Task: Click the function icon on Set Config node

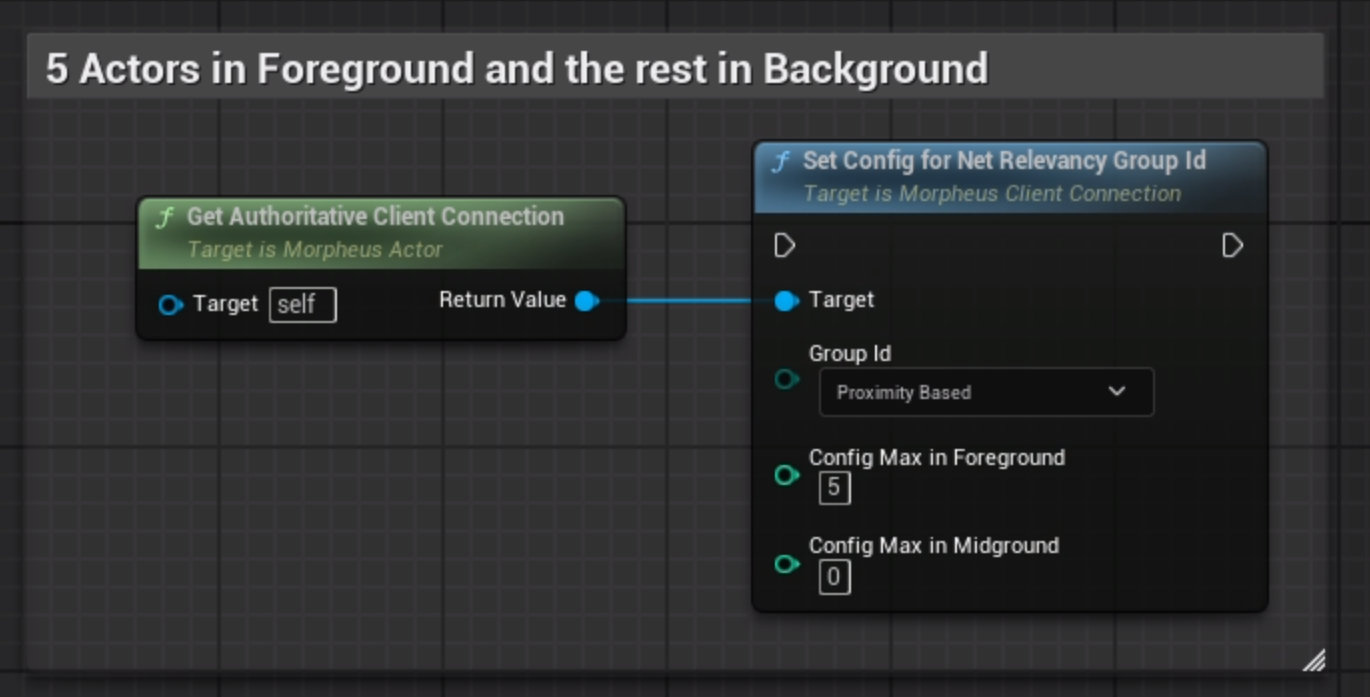Action: click(x=780, y=162)
